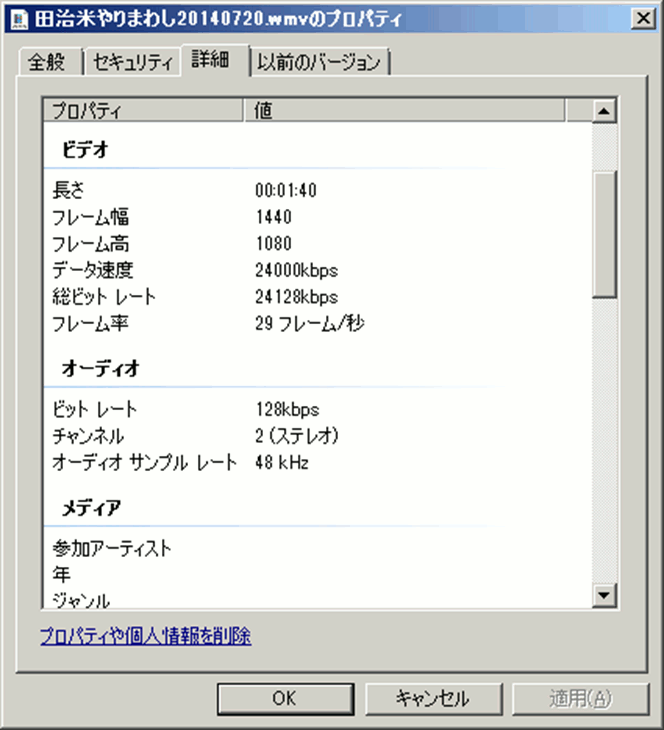Click the プロパティ column header
This screenshot has width=664, height=730.
pos(143,111)
